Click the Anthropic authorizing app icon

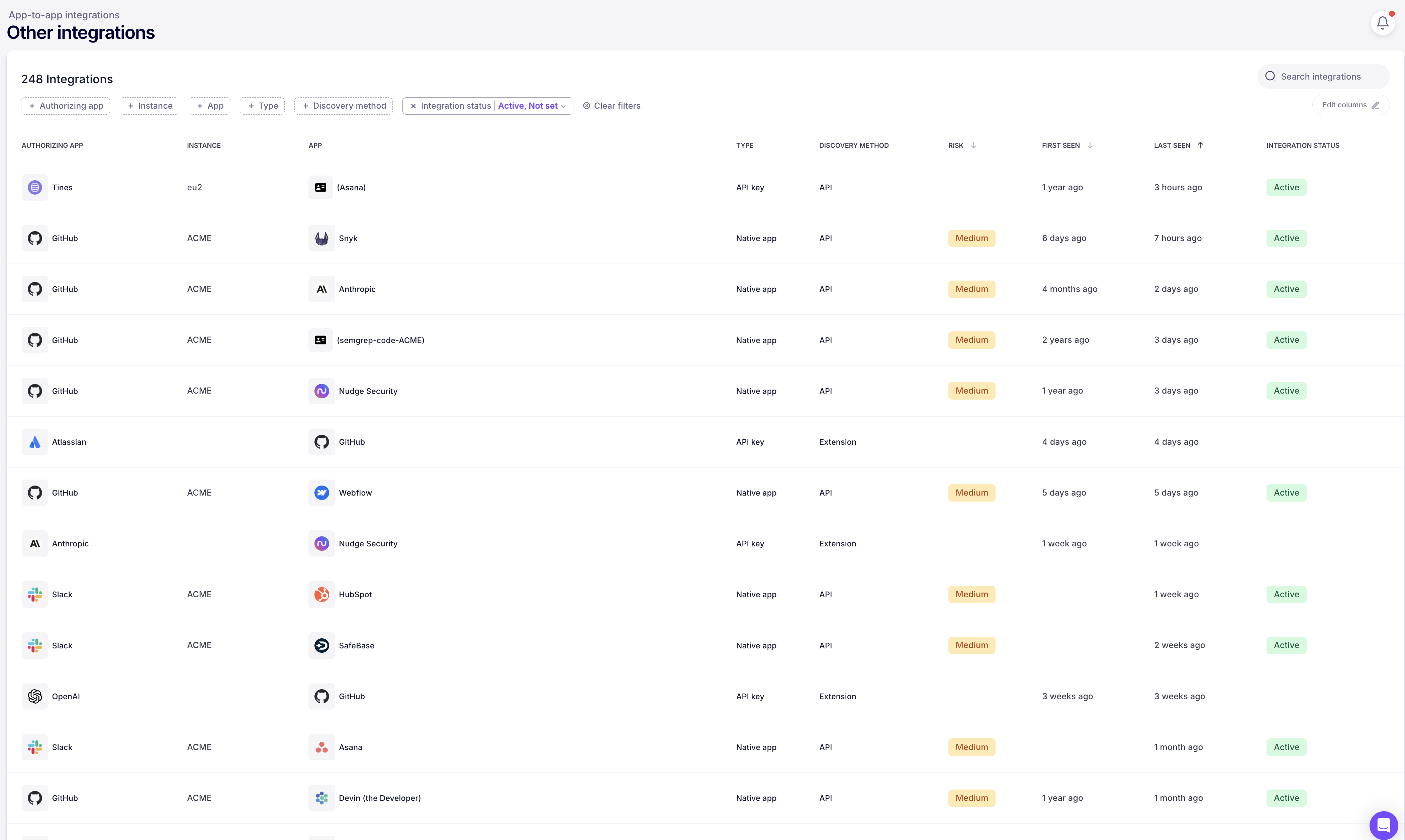pos(35,543)
